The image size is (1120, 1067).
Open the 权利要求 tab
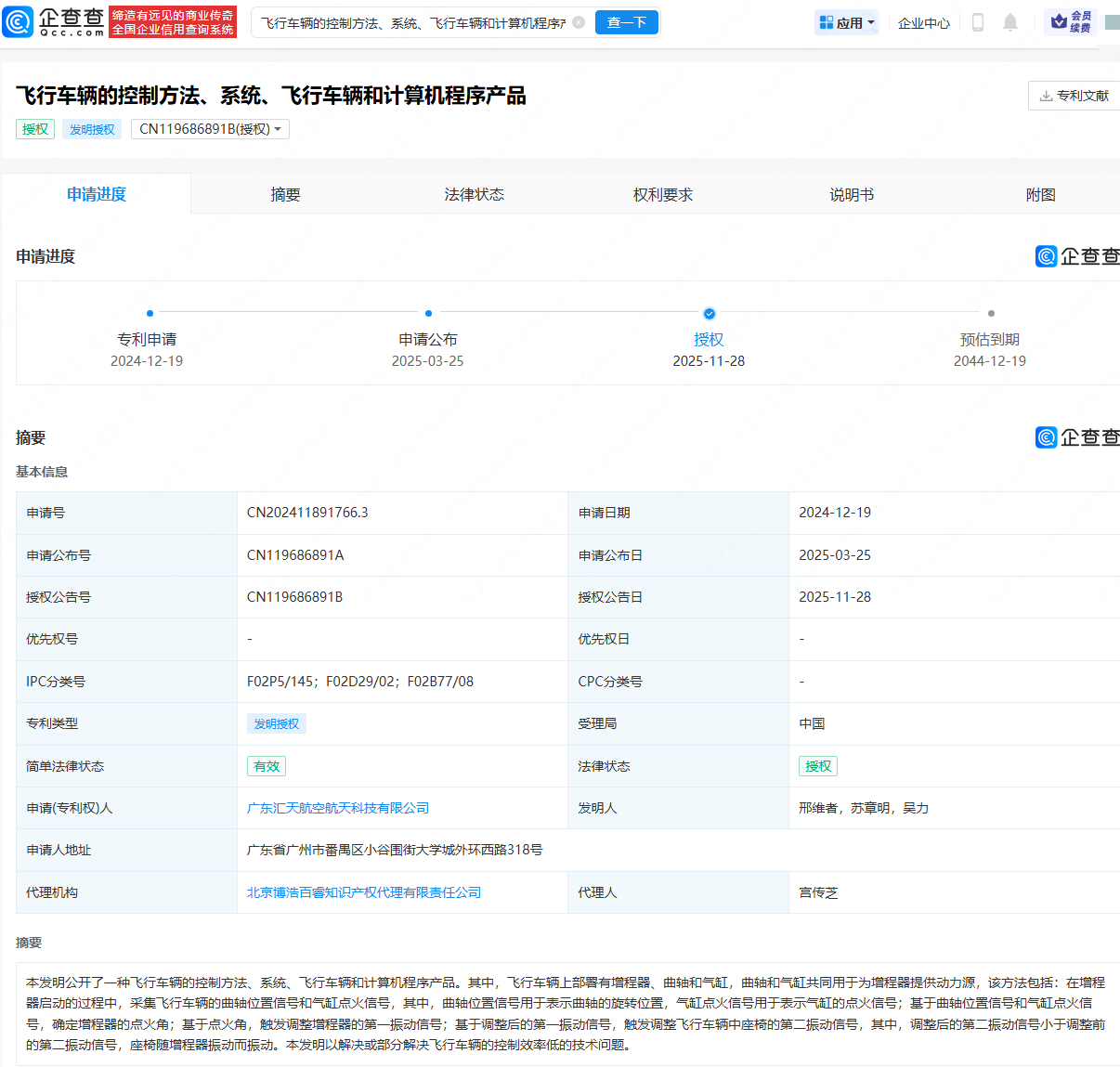coord(663,194)
